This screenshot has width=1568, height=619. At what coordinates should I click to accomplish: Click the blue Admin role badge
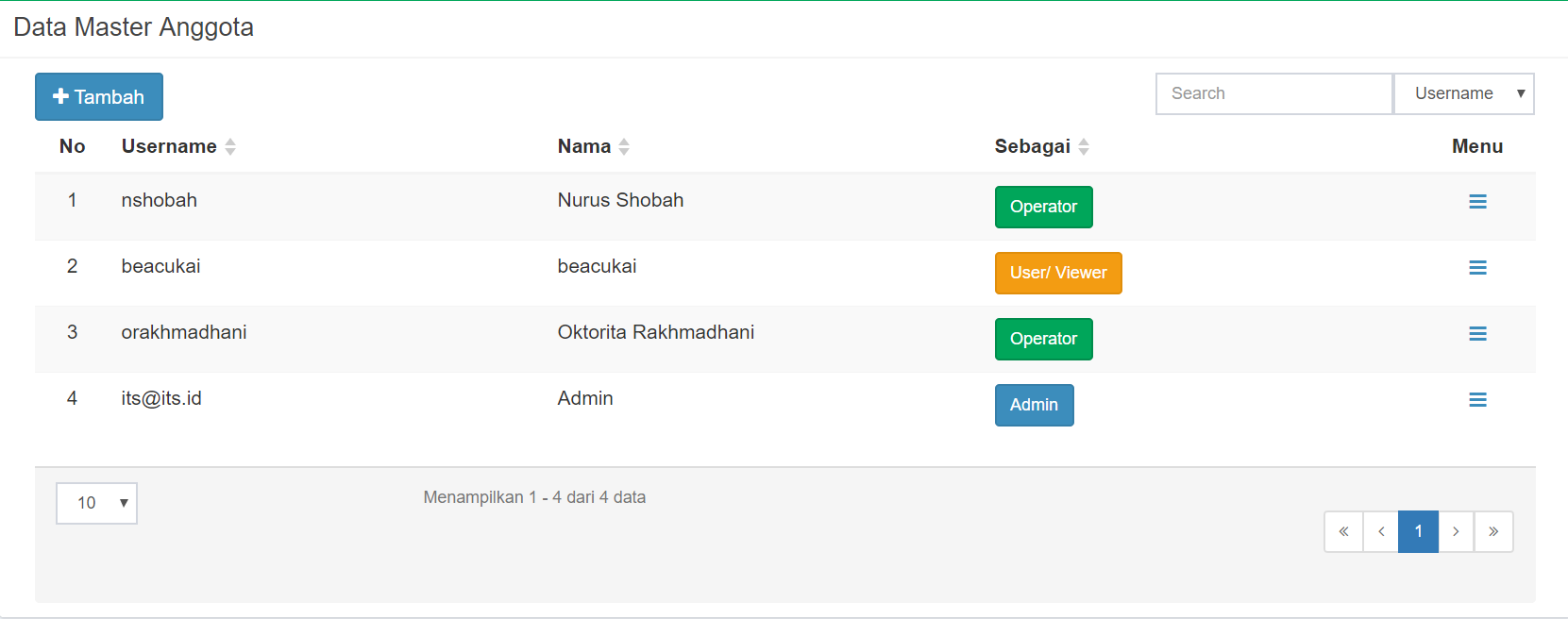tap(1034, 405)
